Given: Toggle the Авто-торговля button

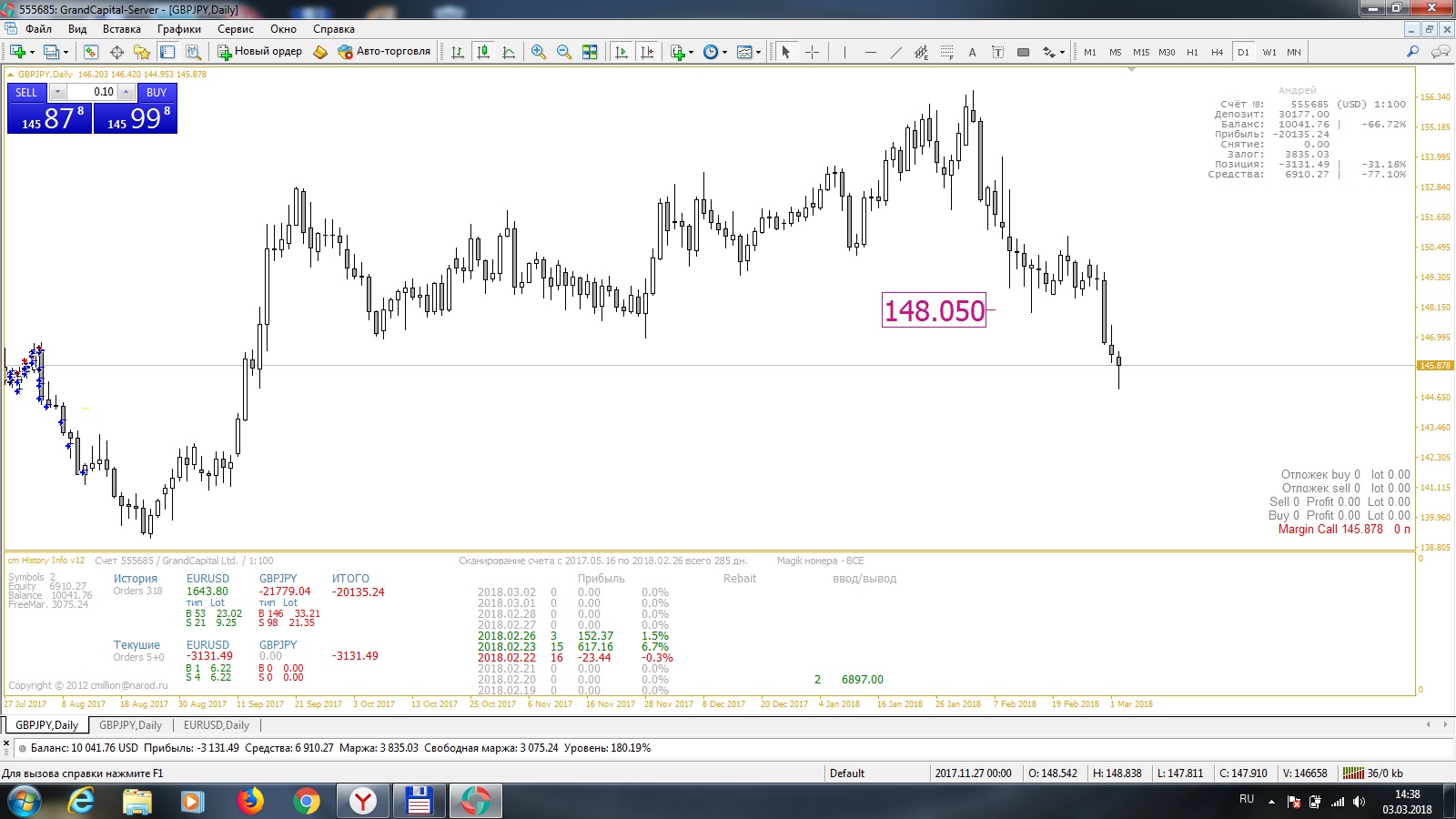Looking at the screenshot, I should tap(384, 52).
